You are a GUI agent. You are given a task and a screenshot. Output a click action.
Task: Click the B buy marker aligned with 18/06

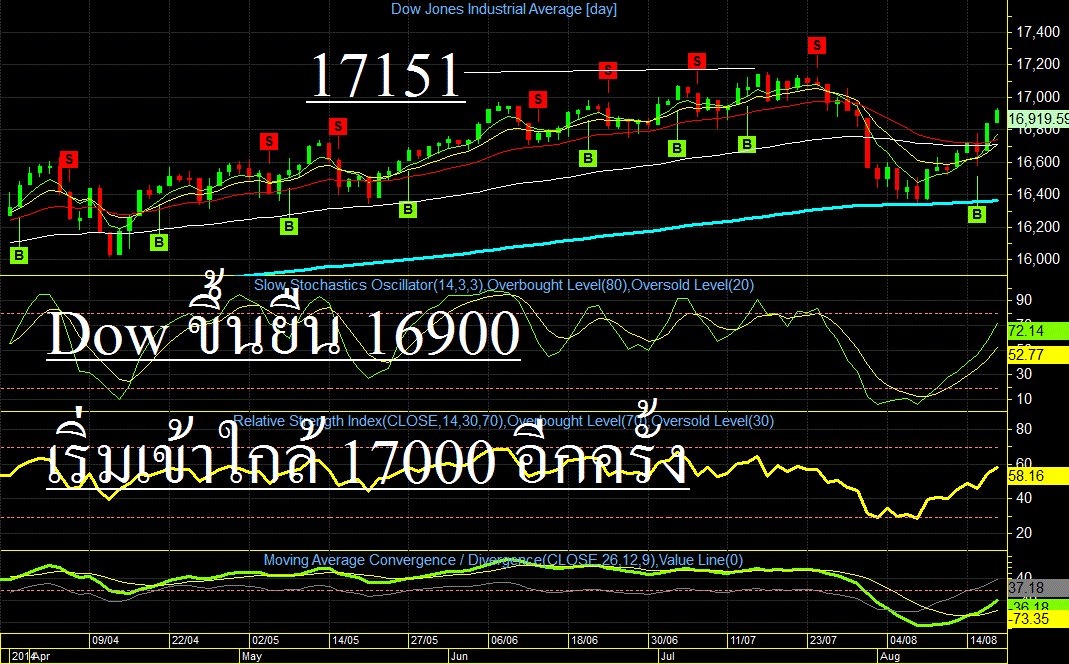(587, 159)
